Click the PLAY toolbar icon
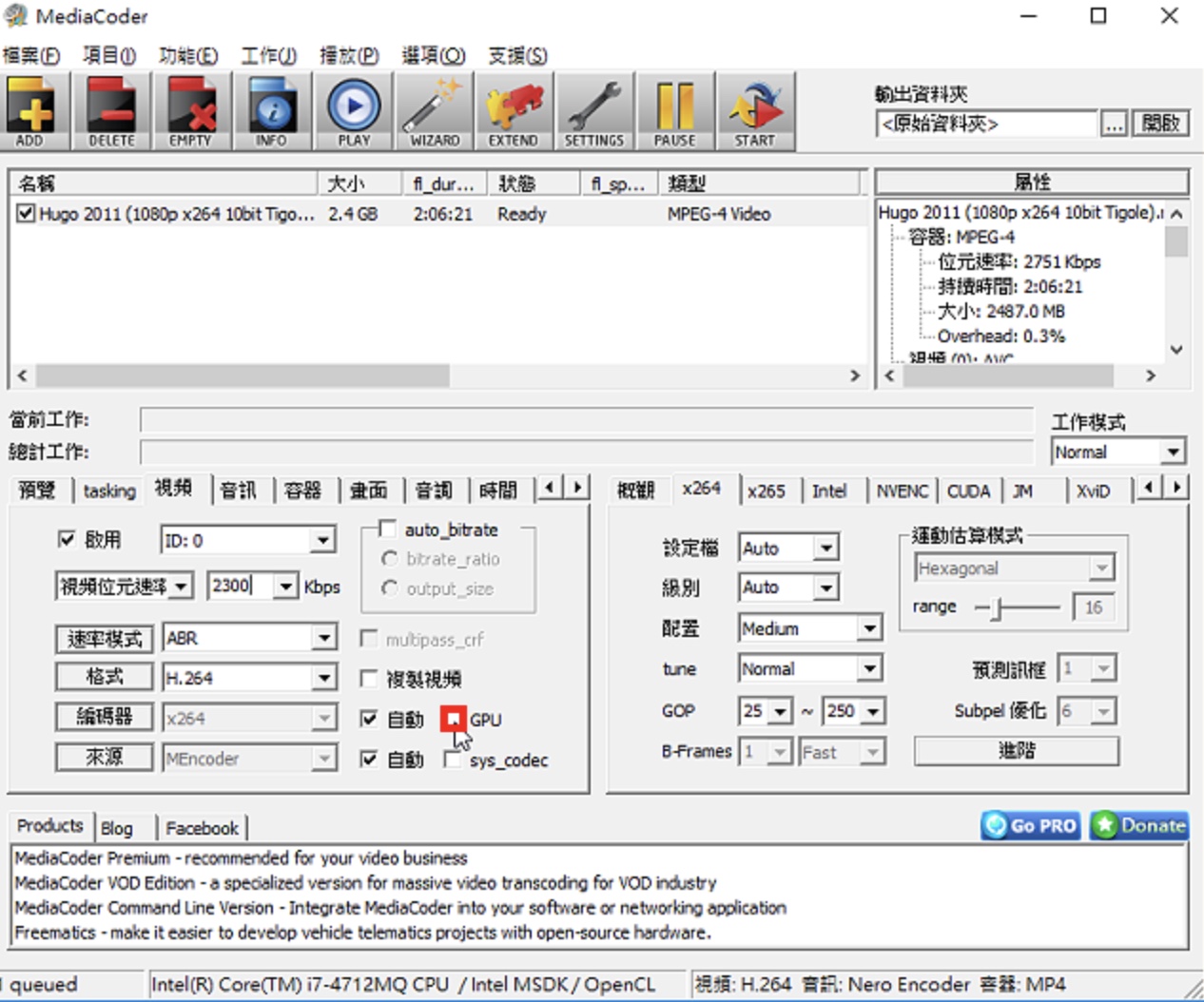1204x1002 pixels. pos(354,112)
